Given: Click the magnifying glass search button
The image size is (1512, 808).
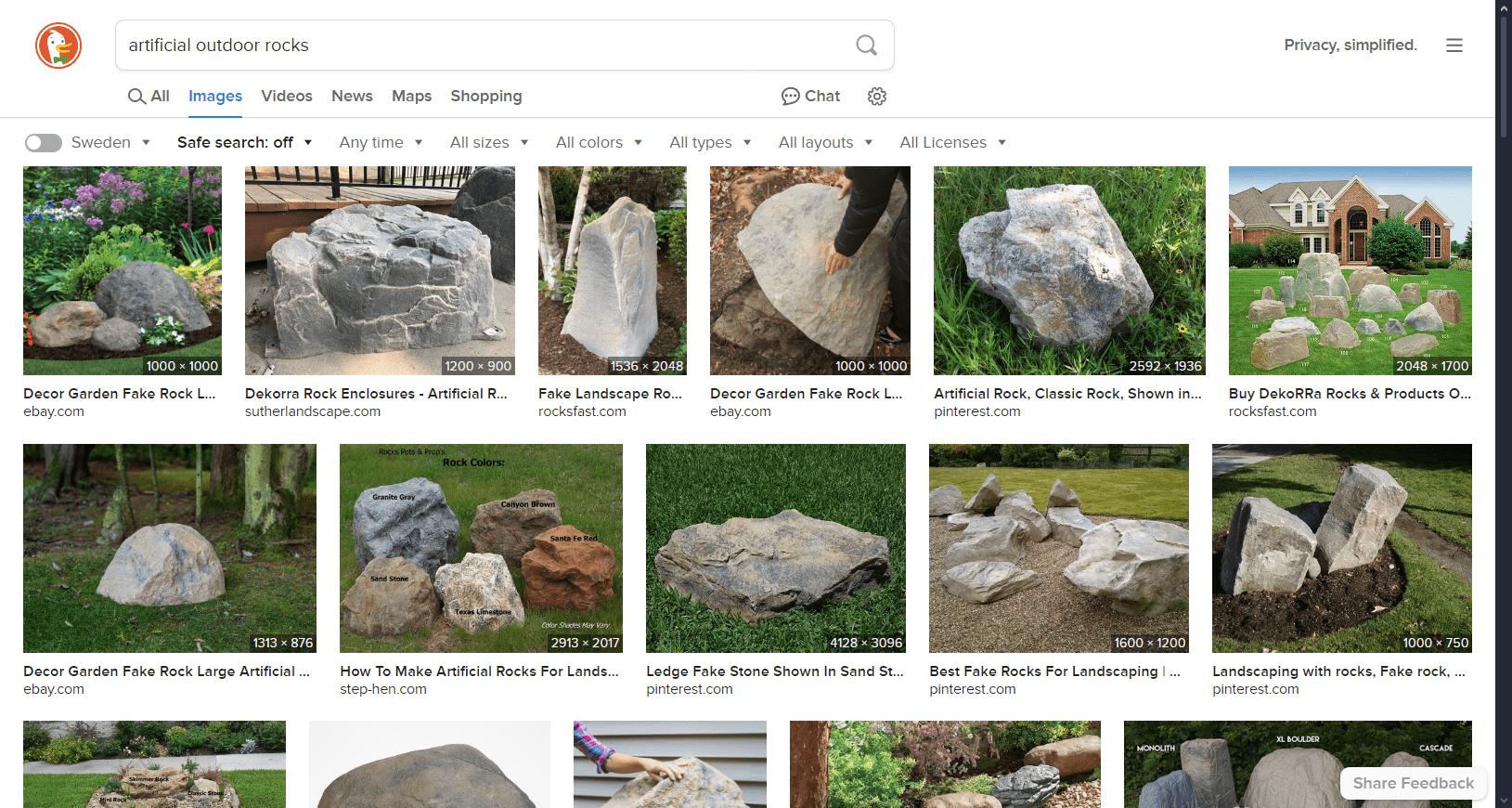Looking at the screenshot, I should click(866, 46).
